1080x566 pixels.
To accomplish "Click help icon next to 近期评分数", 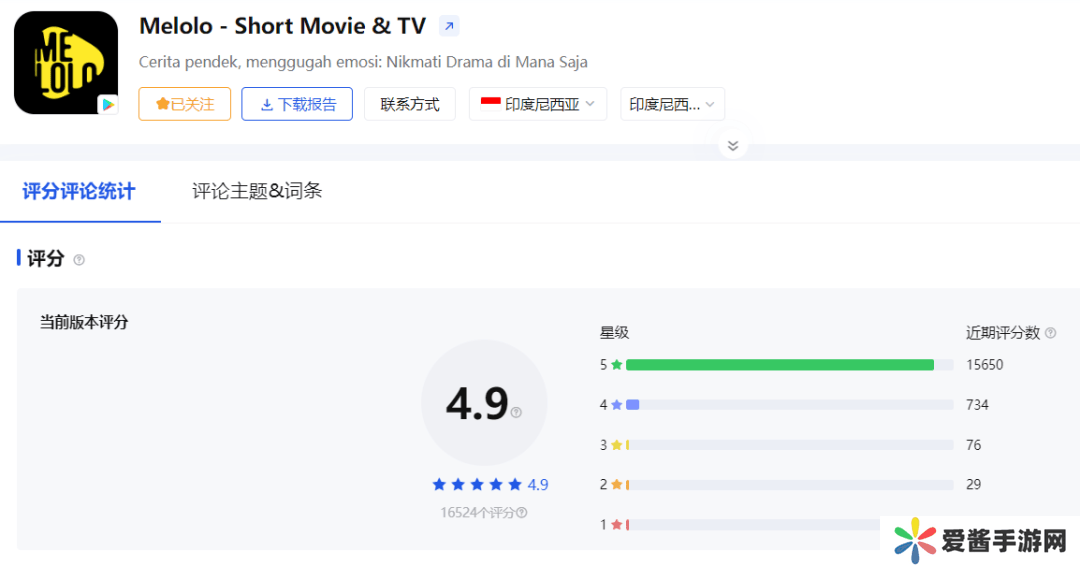I will point(1050,333).
